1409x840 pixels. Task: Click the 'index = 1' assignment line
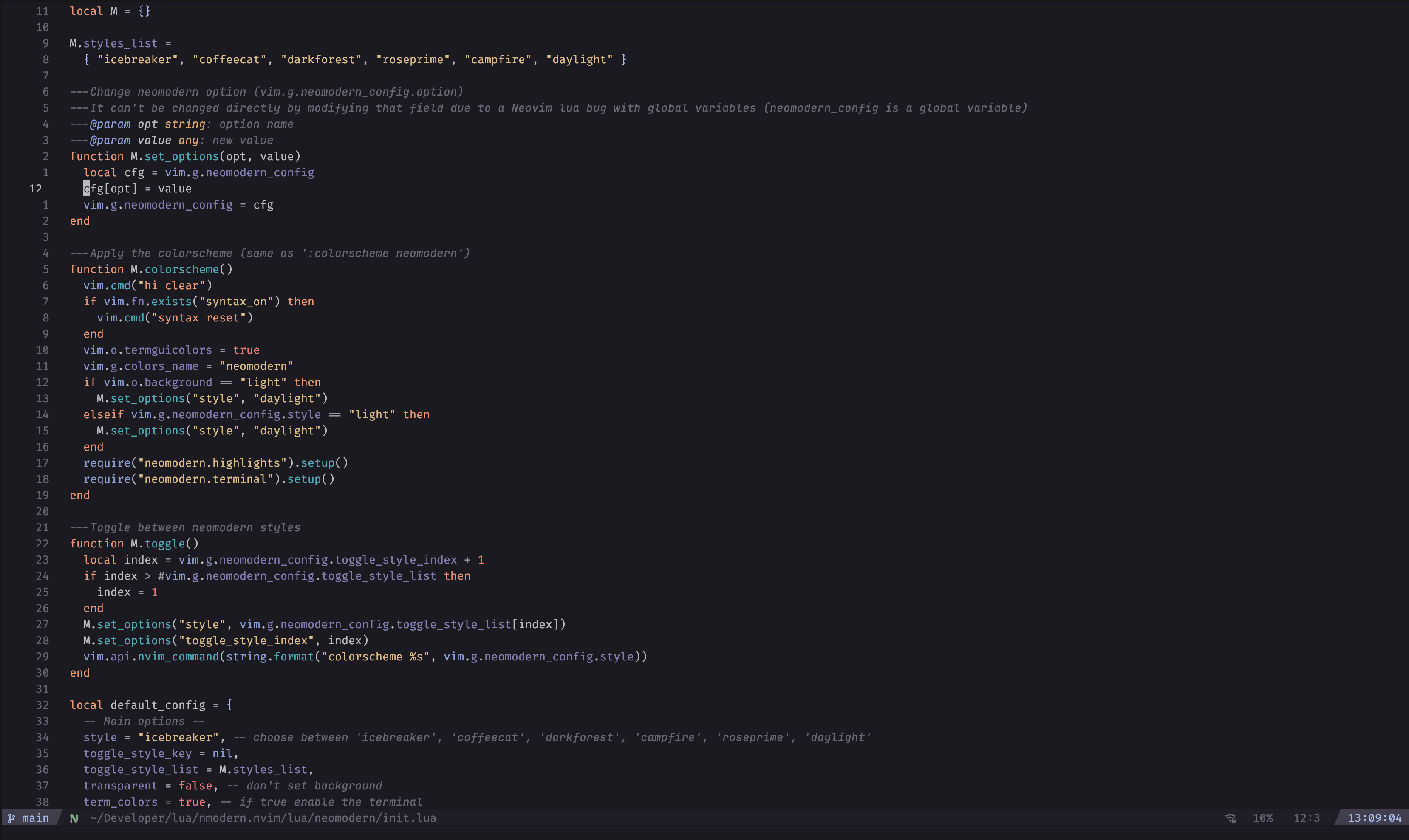127,592
